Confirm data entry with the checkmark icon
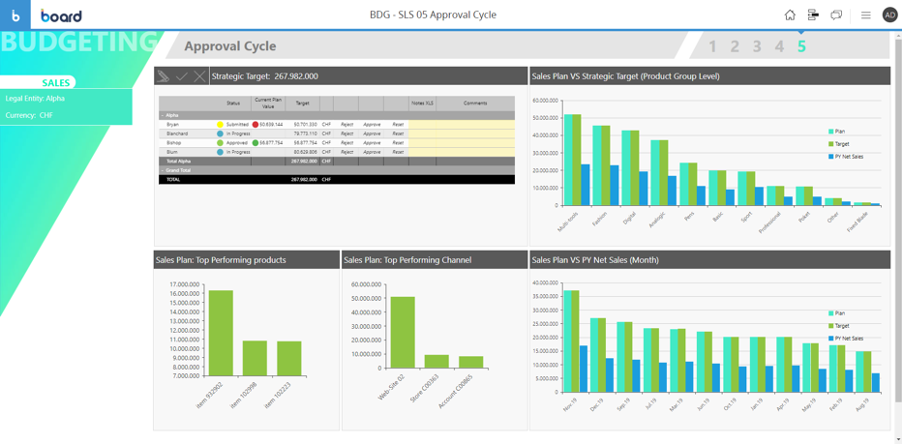 pos(182,76)
